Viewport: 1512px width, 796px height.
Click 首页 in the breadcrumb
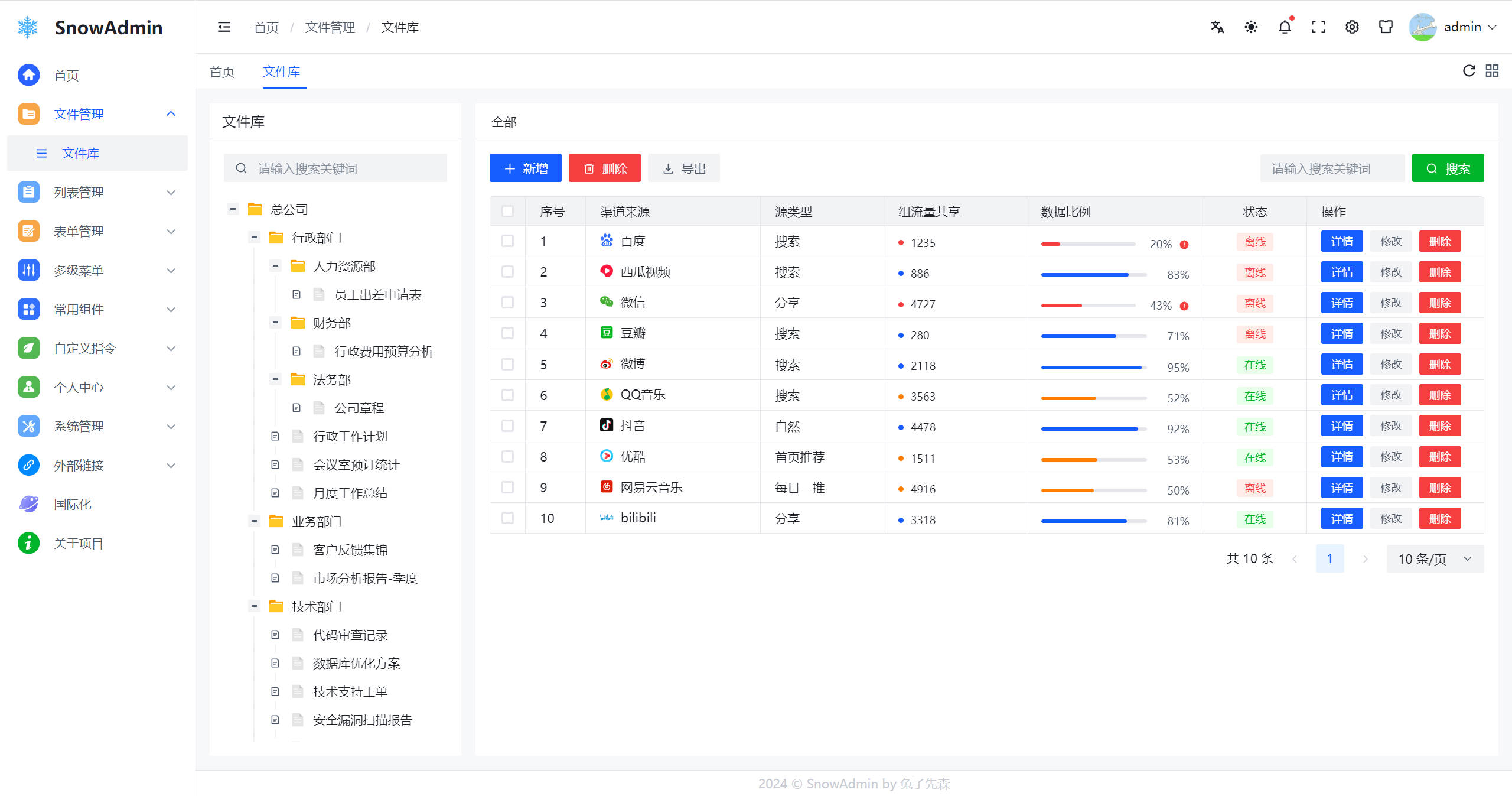click(x=266, y=27)
